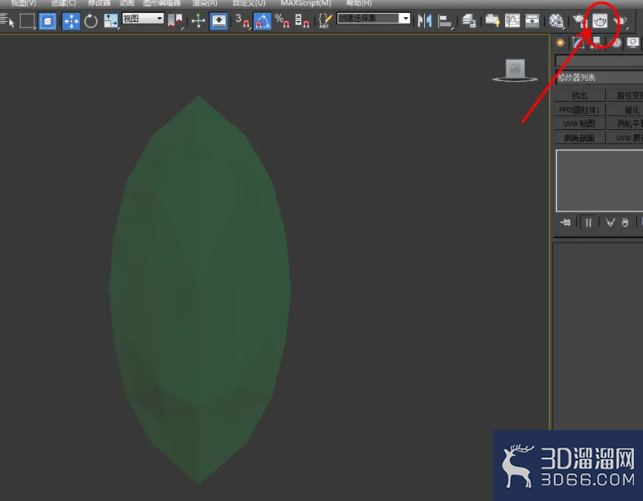Apply Unwrap UVW modifier button

point(625,138)
